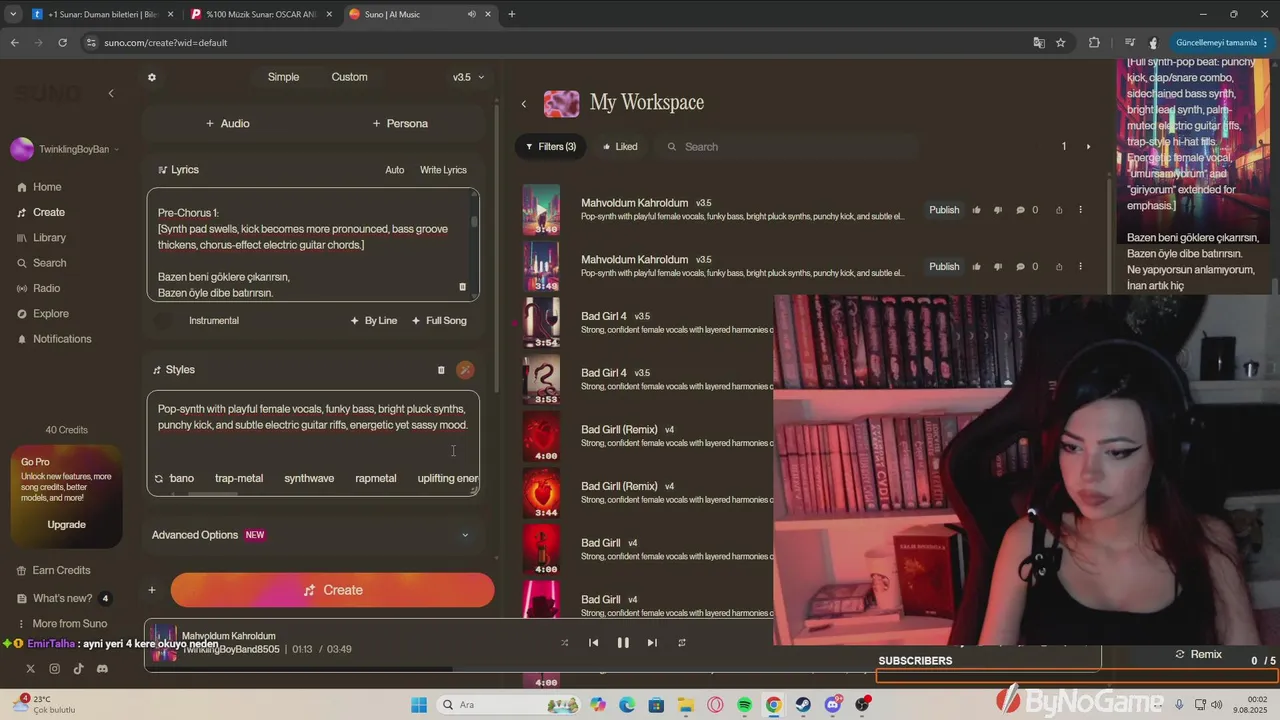Click the plus icon beside Create

(152, 590)
